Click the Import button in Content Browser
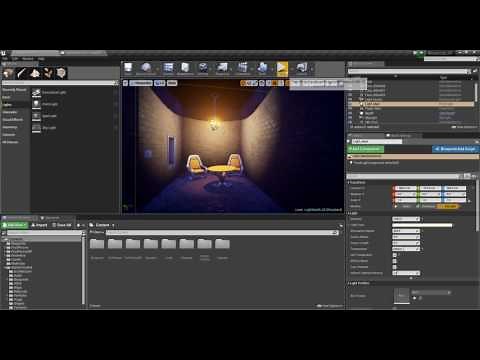 coord(39,225)
